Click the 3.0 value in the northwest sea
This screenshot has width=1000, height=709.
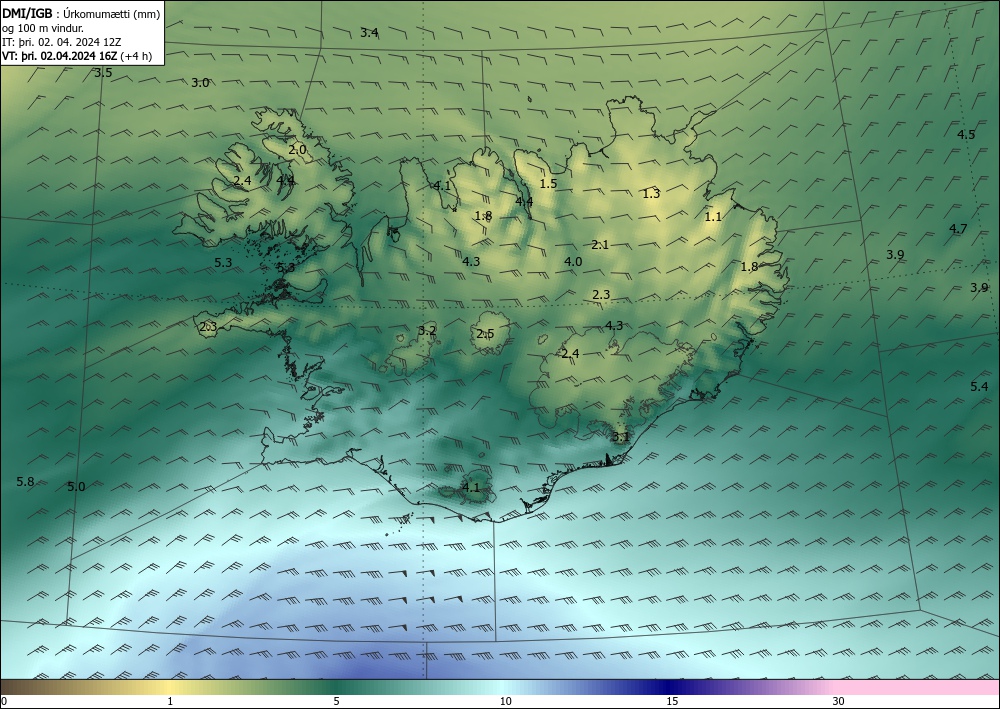point(200,83)
